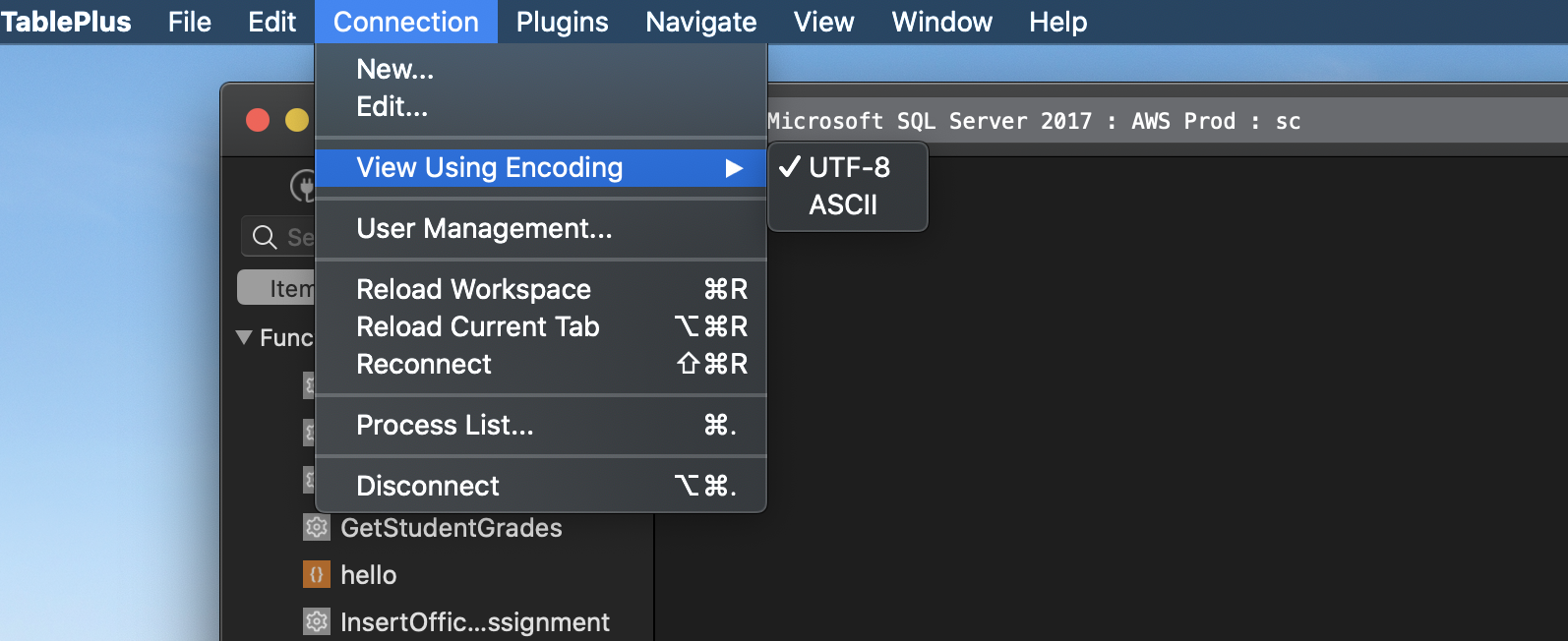Open the Plugins menu

pos(561,22)
